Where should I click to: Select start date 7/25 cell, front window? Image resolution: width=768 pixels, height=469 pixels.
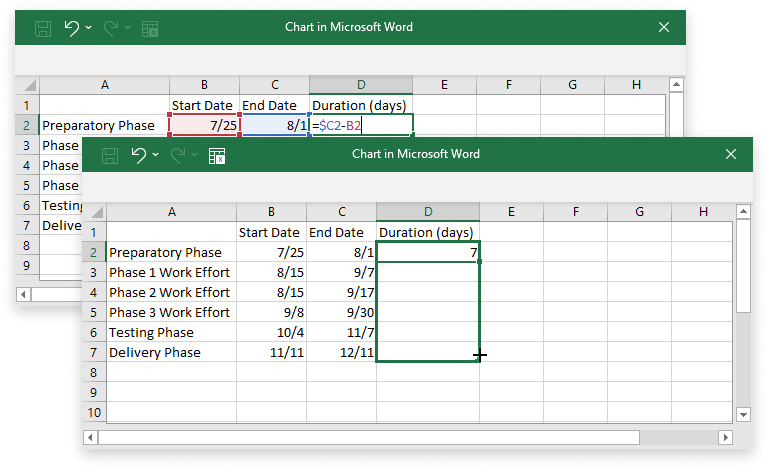(x=271, y=252)
